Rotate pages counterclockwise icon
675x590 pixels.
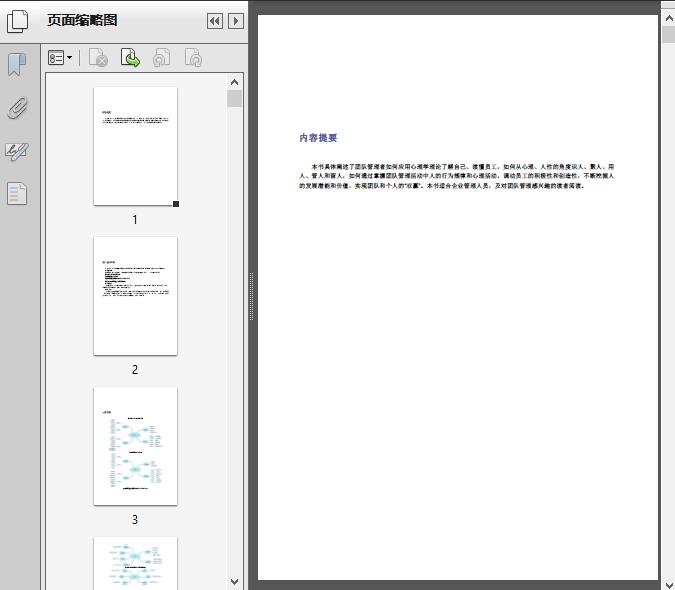tap(161, 58)
